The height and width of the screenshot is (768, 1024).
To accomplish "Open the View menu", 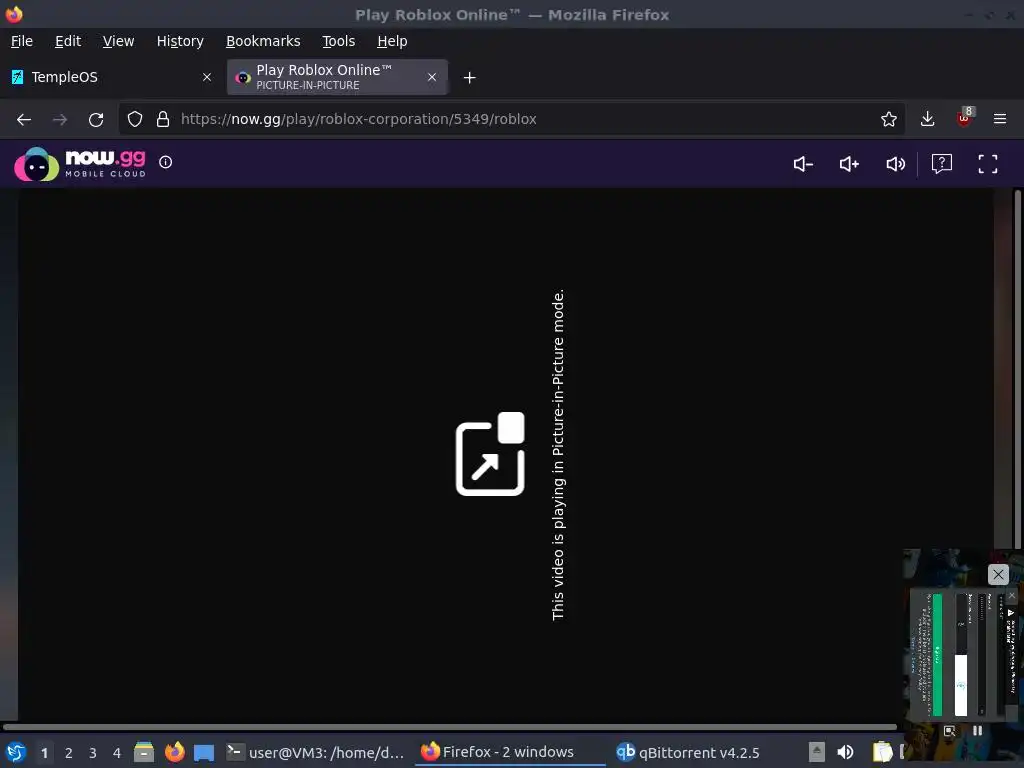I will pos(118,41).
